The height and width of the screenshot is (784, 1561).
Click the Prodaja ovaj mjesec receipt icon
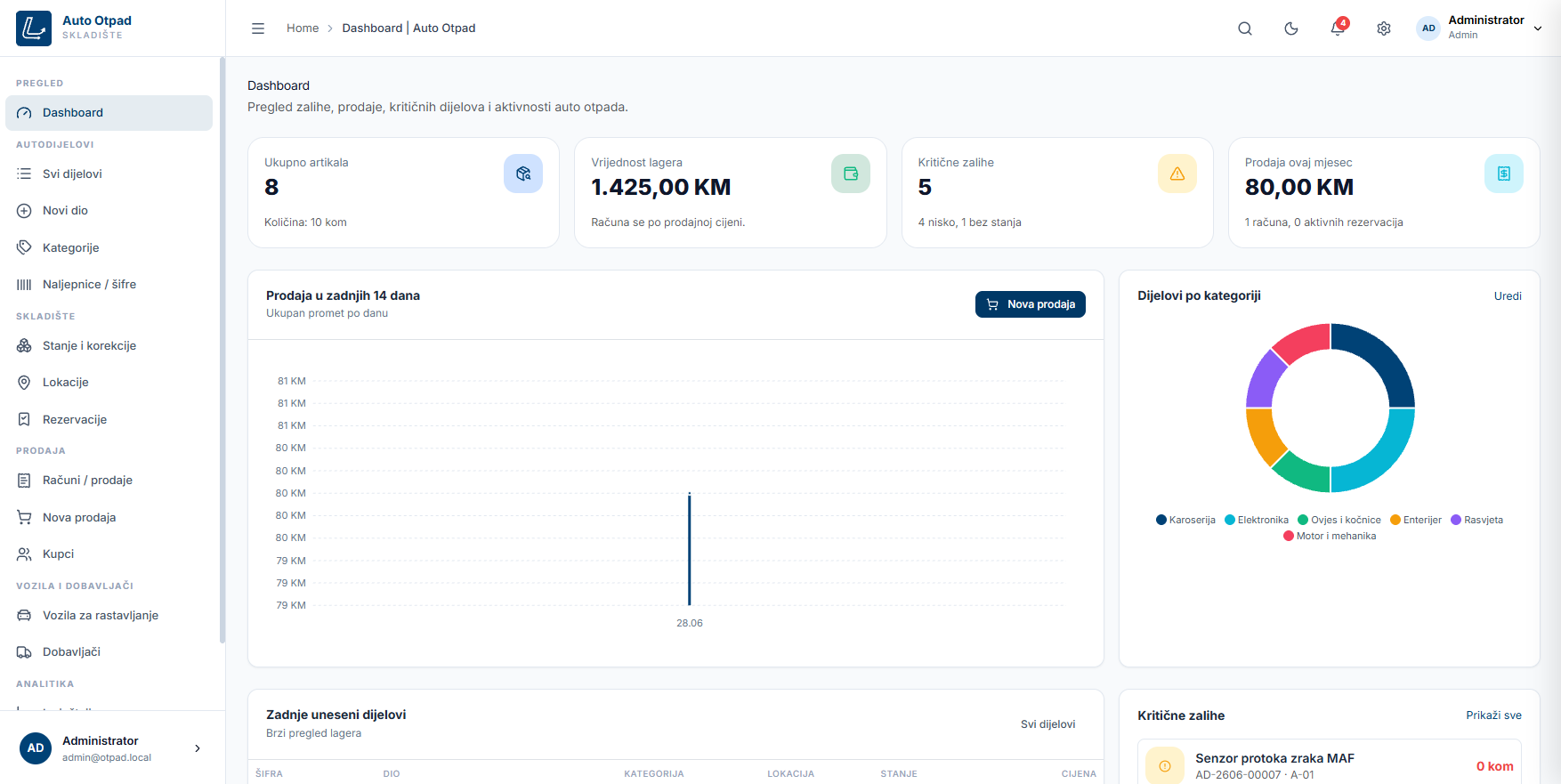pyautogui.click(x=1504, y=174)
